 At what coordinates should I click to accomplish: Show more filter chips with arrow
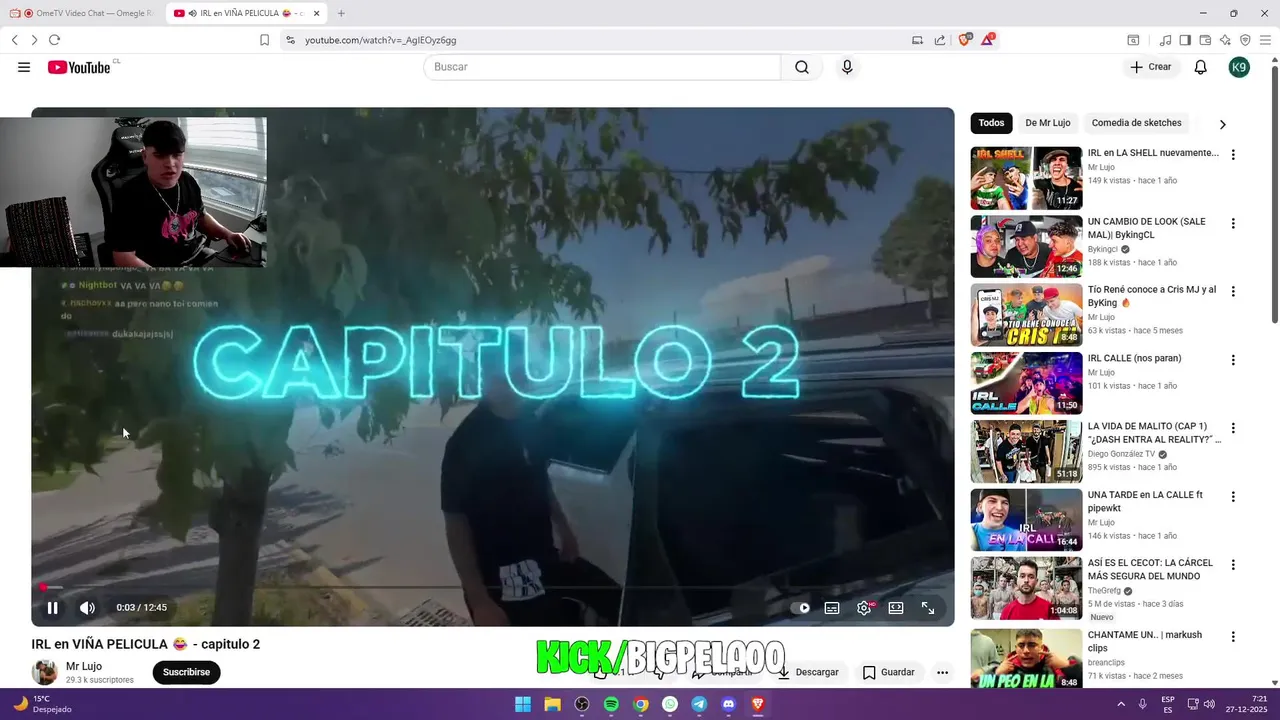[x=1222, y=124]
